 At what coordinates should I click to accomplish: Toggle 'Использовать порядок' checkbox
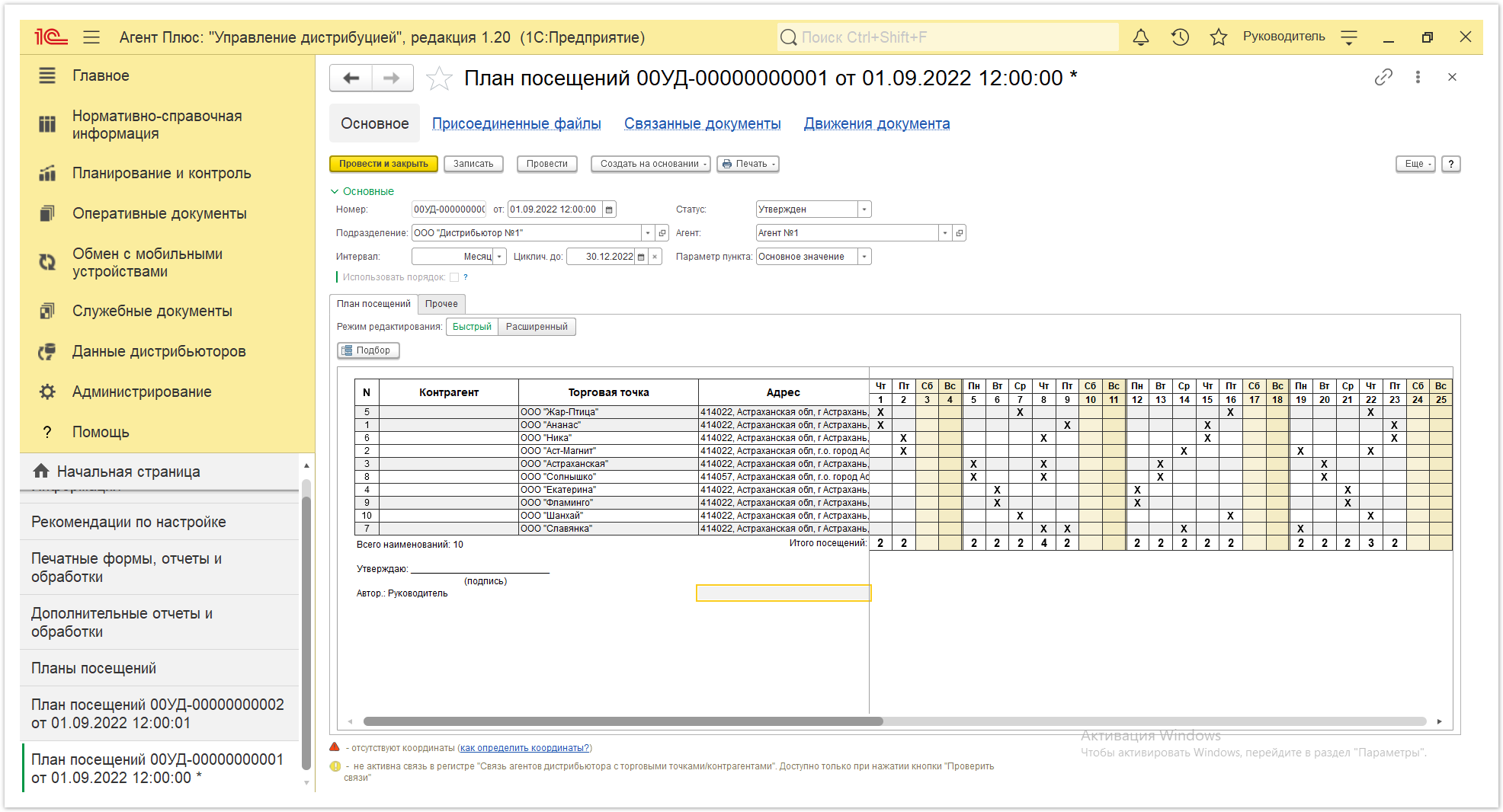[454, 277]
